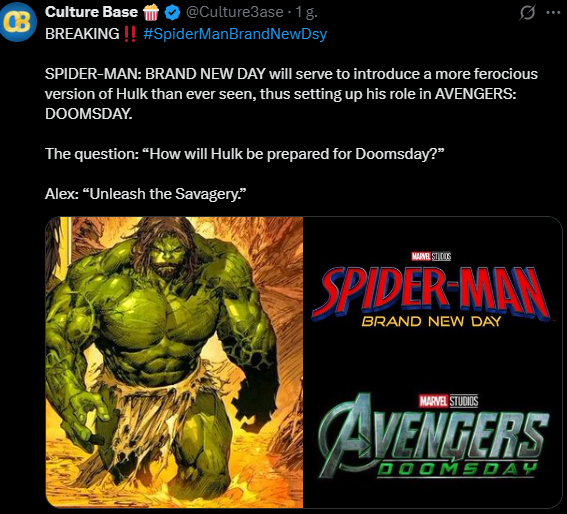Screen dimensions: 567x514
Task: Click the blue verified badge
Action: click(x=172, y=13)
